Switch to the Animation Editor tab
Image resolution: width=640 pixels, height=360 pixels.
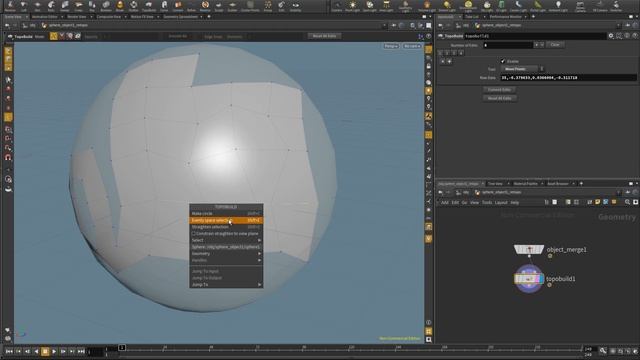click(44, 17)
